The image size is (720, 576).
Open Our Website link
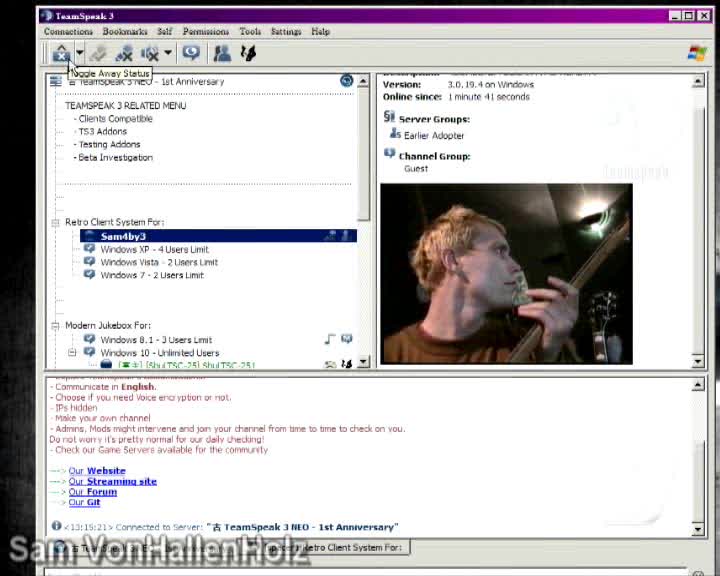tap(97, 471)
